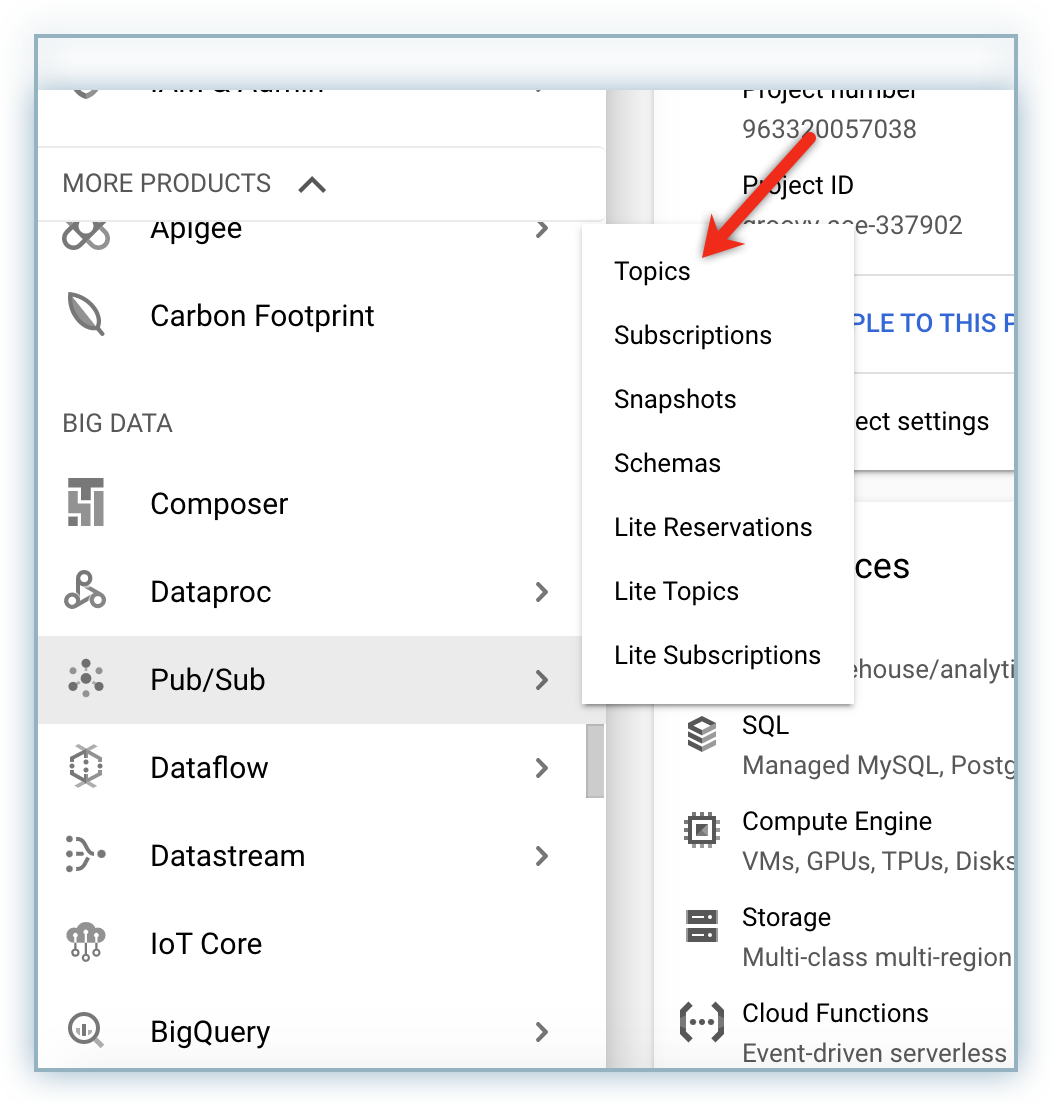Screen dimensions: 1052x1106
Task: Expand the BigQuery submenu chevron
Action: 542,1031
